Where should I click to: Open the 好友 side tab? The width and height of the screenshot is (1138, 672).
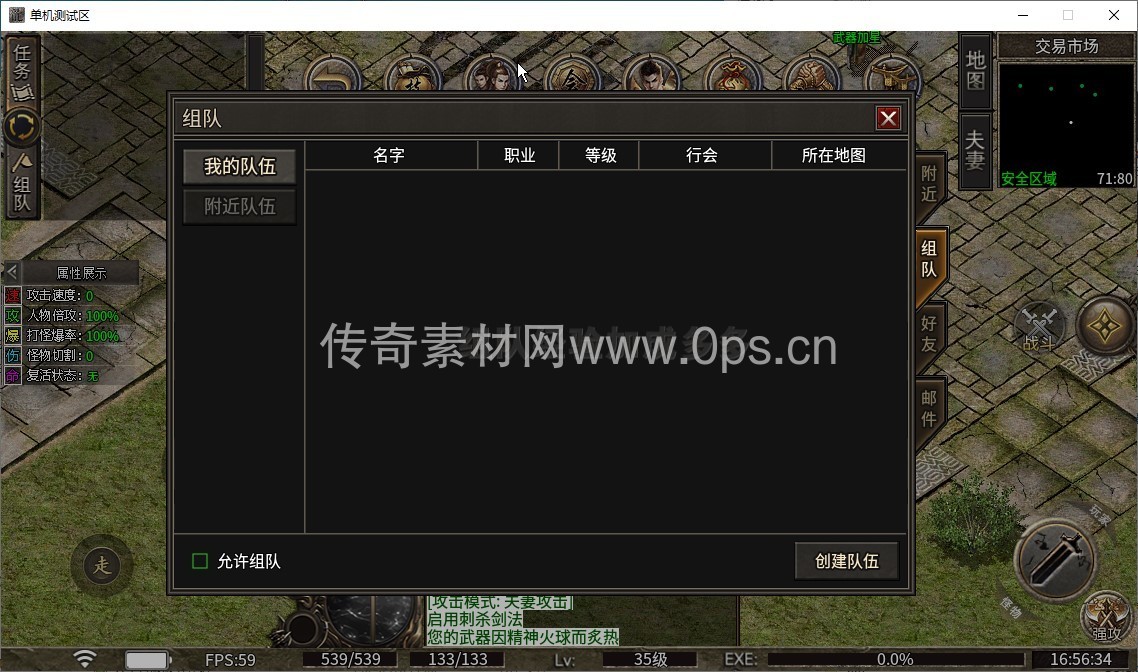pyautogui.click(x=929, y=334)
